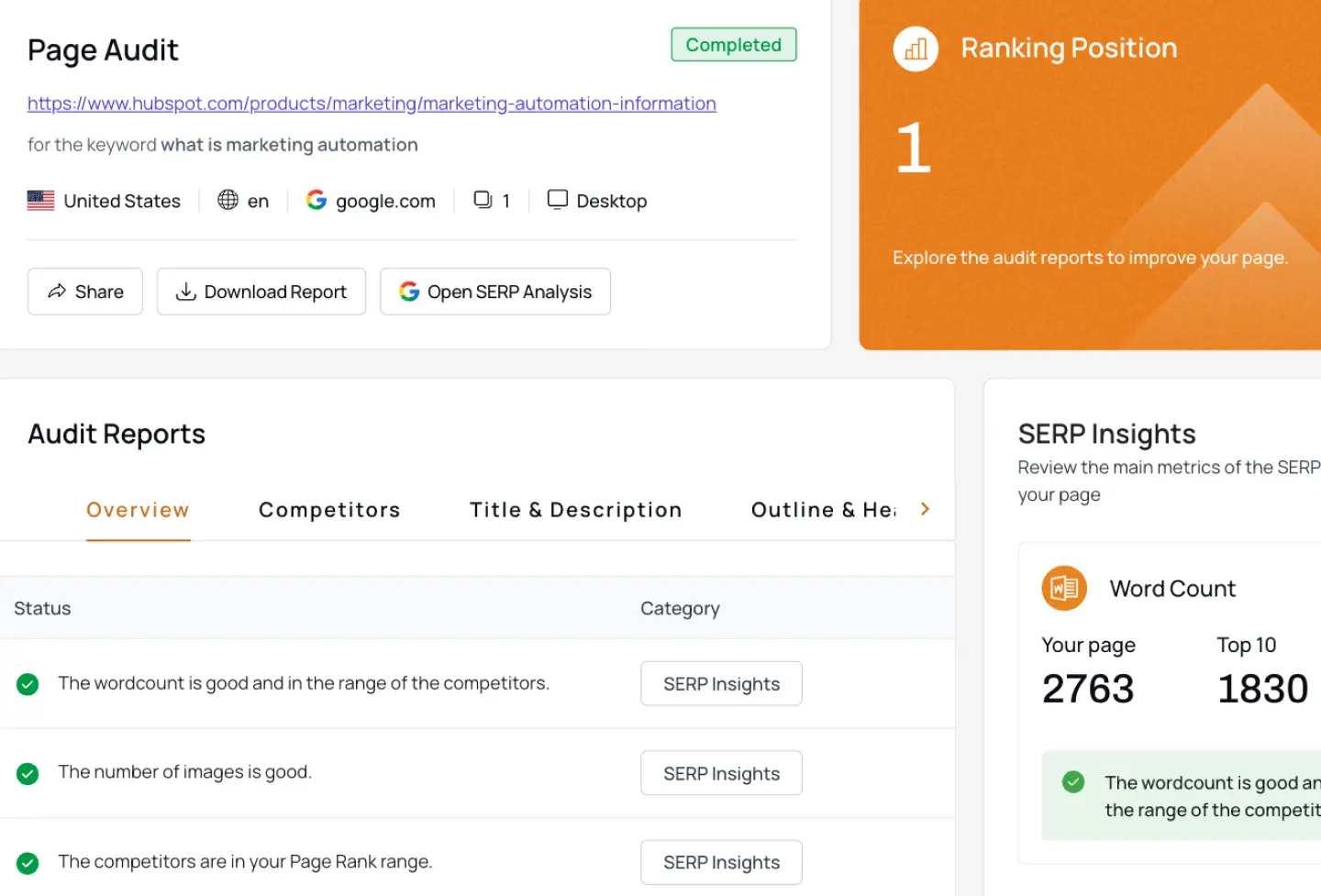Click the Ranking Position bar chart icon
This screenshot has height=896, width=1321.
click(916, 50)
